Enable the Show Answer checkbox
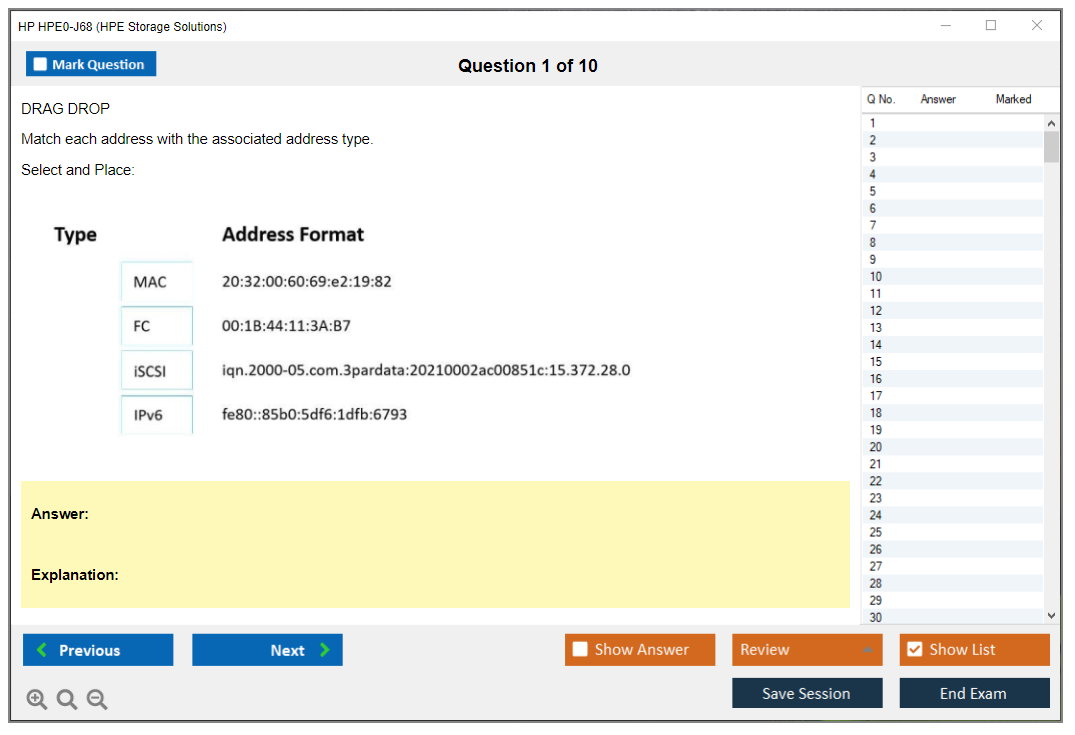 tap(580, 650)
